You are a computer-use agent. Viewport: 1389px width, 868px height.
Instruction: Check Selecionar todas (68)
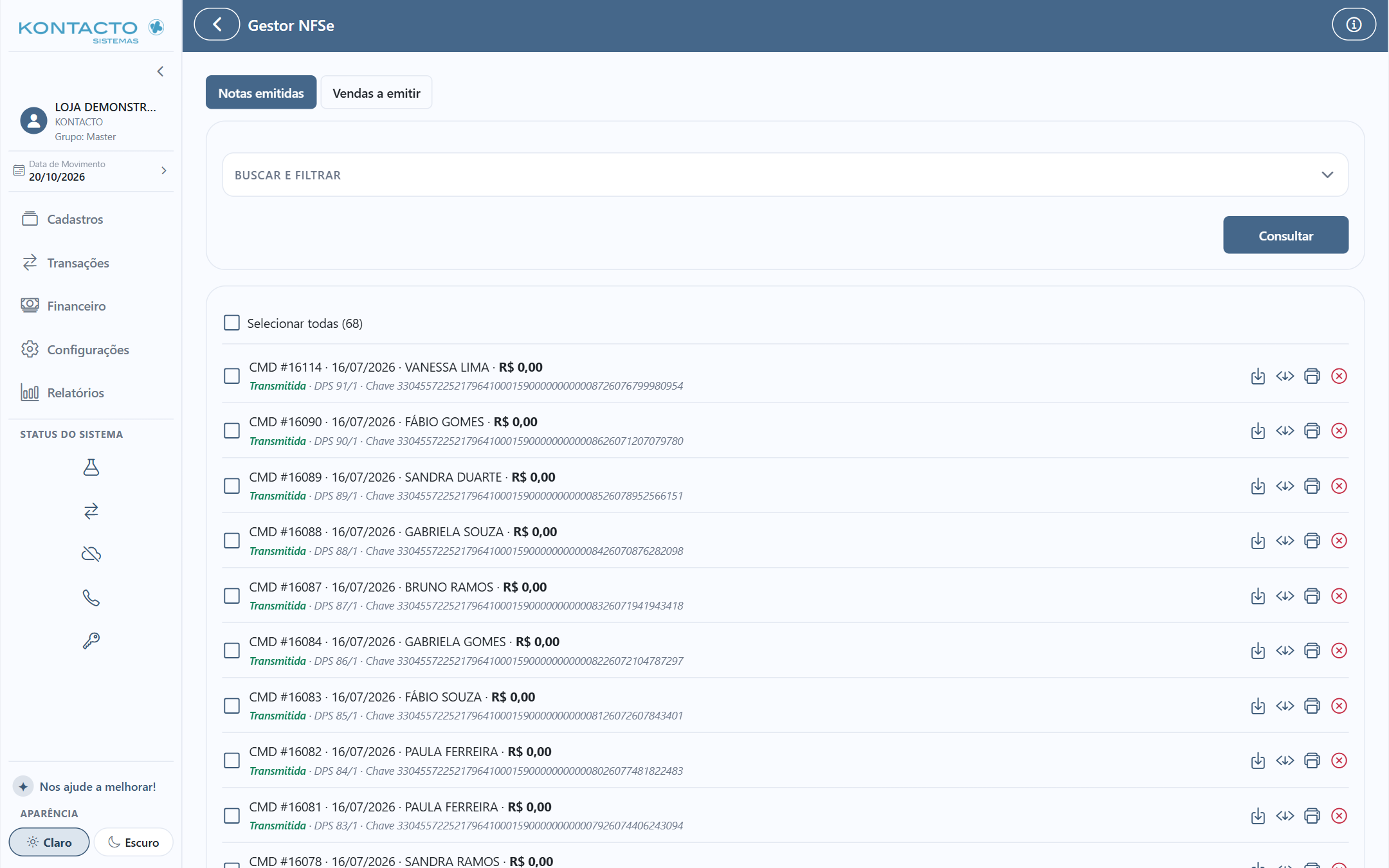[232, 323]
